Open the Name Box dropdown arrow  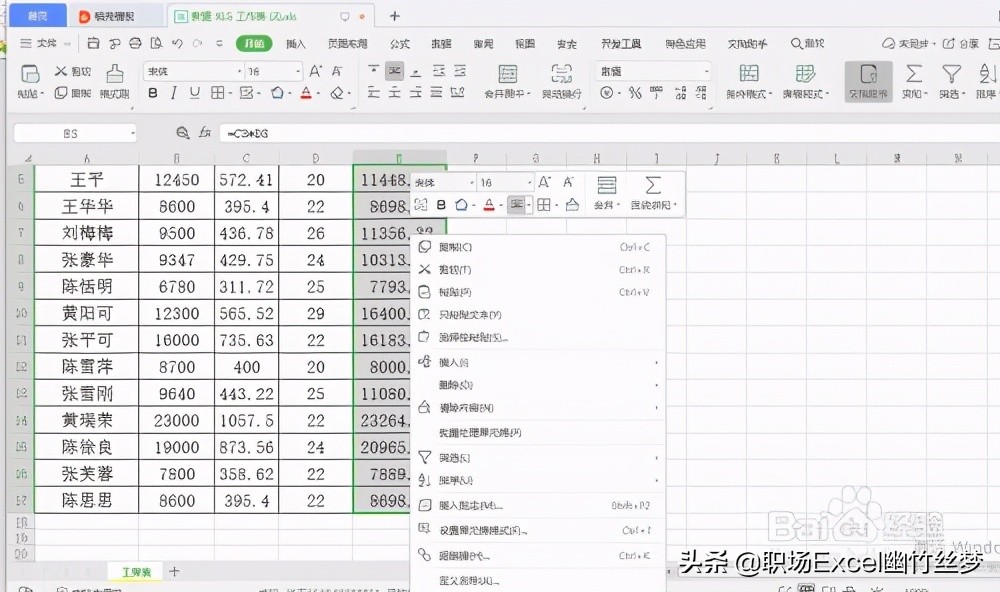coord(133,133)
